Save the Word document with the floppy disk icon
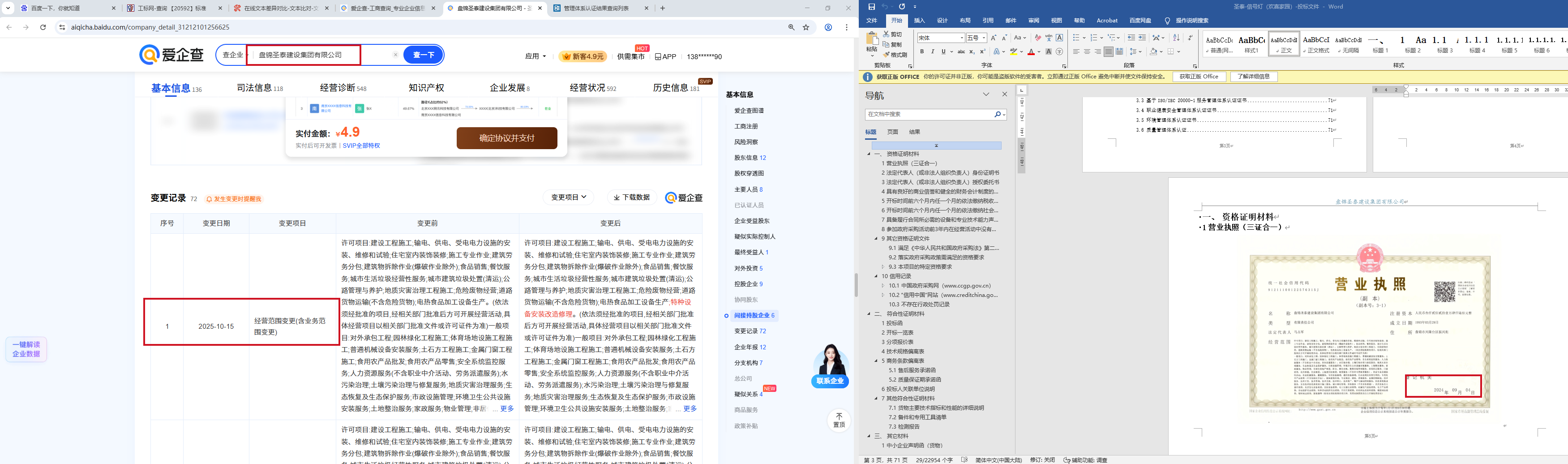Viewport: 1568px width, 464px height. point(872,7)
